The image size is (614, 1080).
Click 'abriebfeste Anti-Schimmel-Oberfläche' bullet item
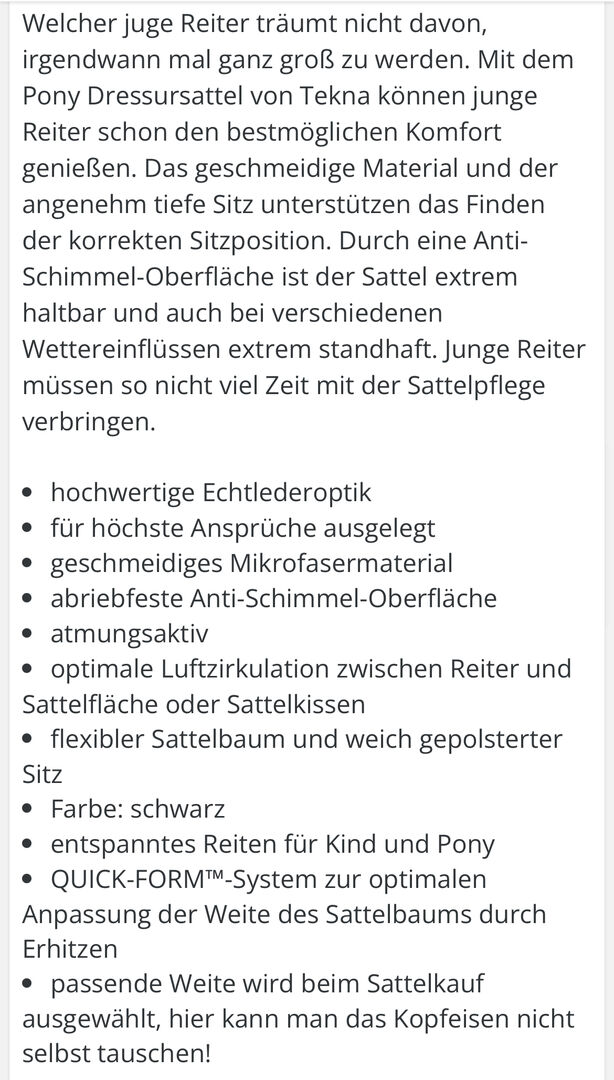[x=273, y=598]
